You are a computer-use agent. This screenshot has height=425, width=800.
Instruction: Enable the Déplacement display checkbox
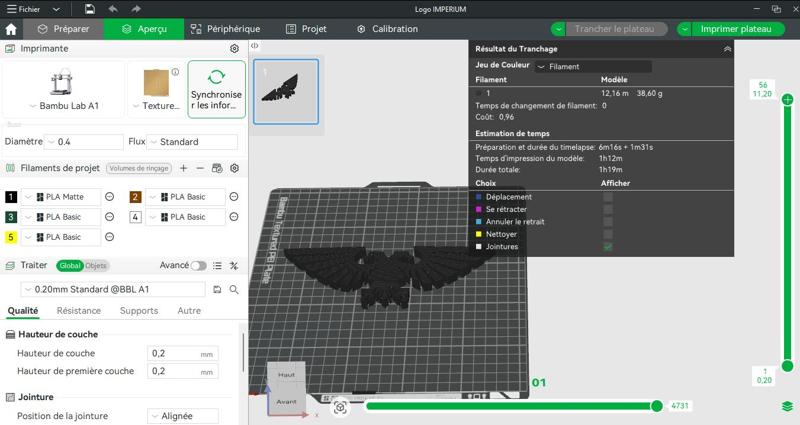608,197
